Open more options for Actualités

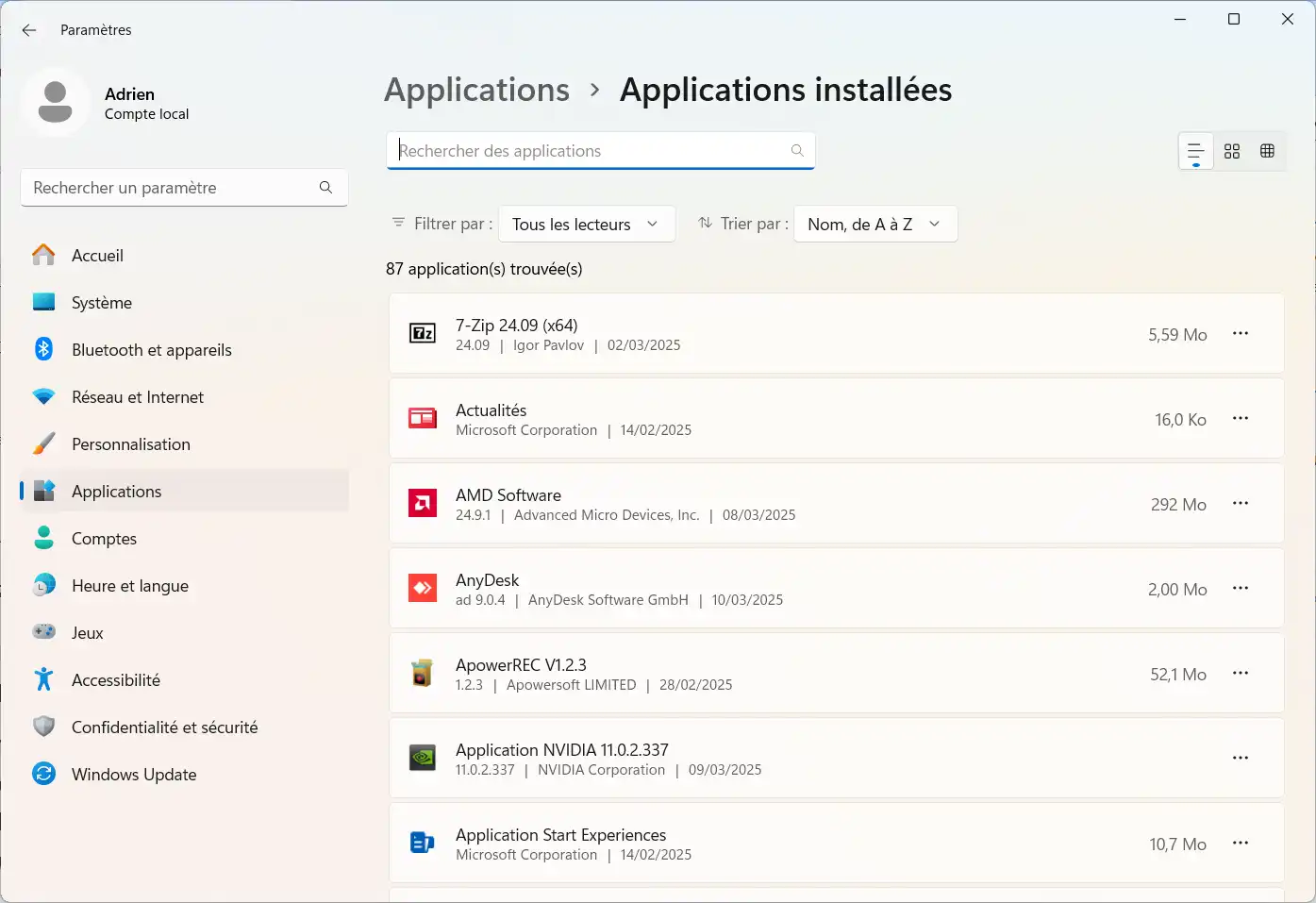click(x=1241, y=418)
